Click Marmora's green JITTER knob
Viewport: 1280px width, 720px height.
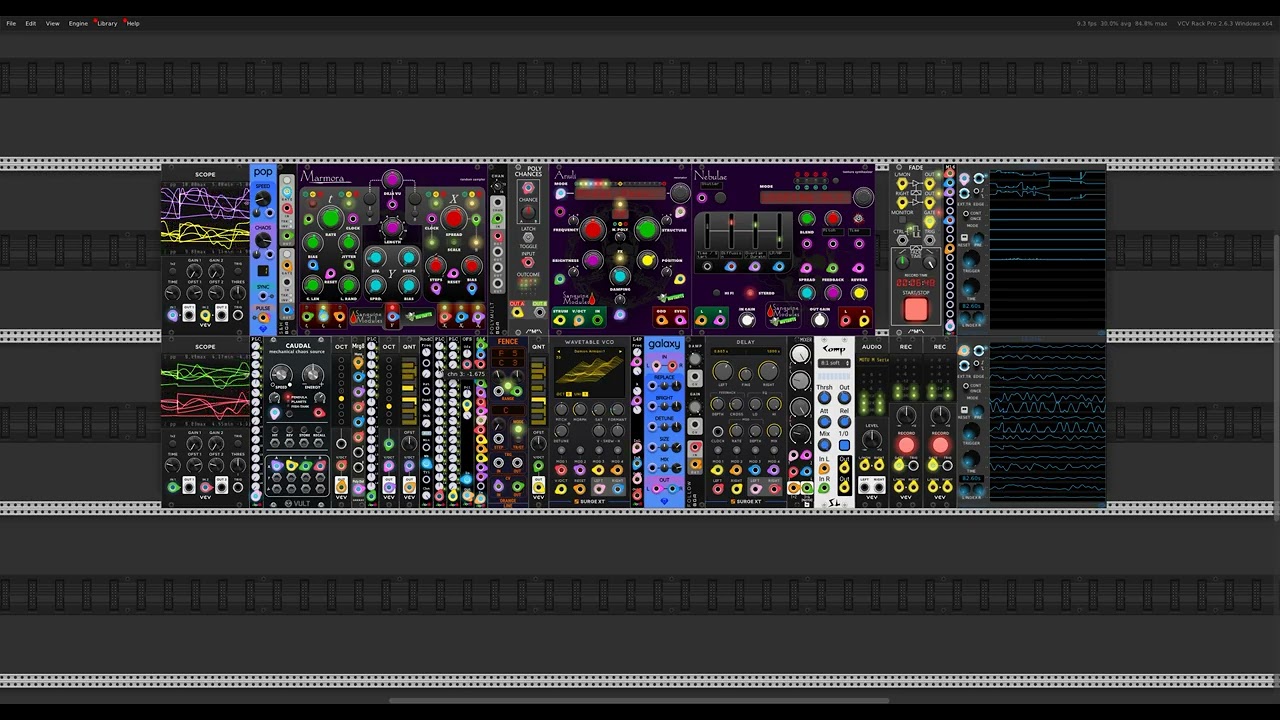(x=349, y=242)
